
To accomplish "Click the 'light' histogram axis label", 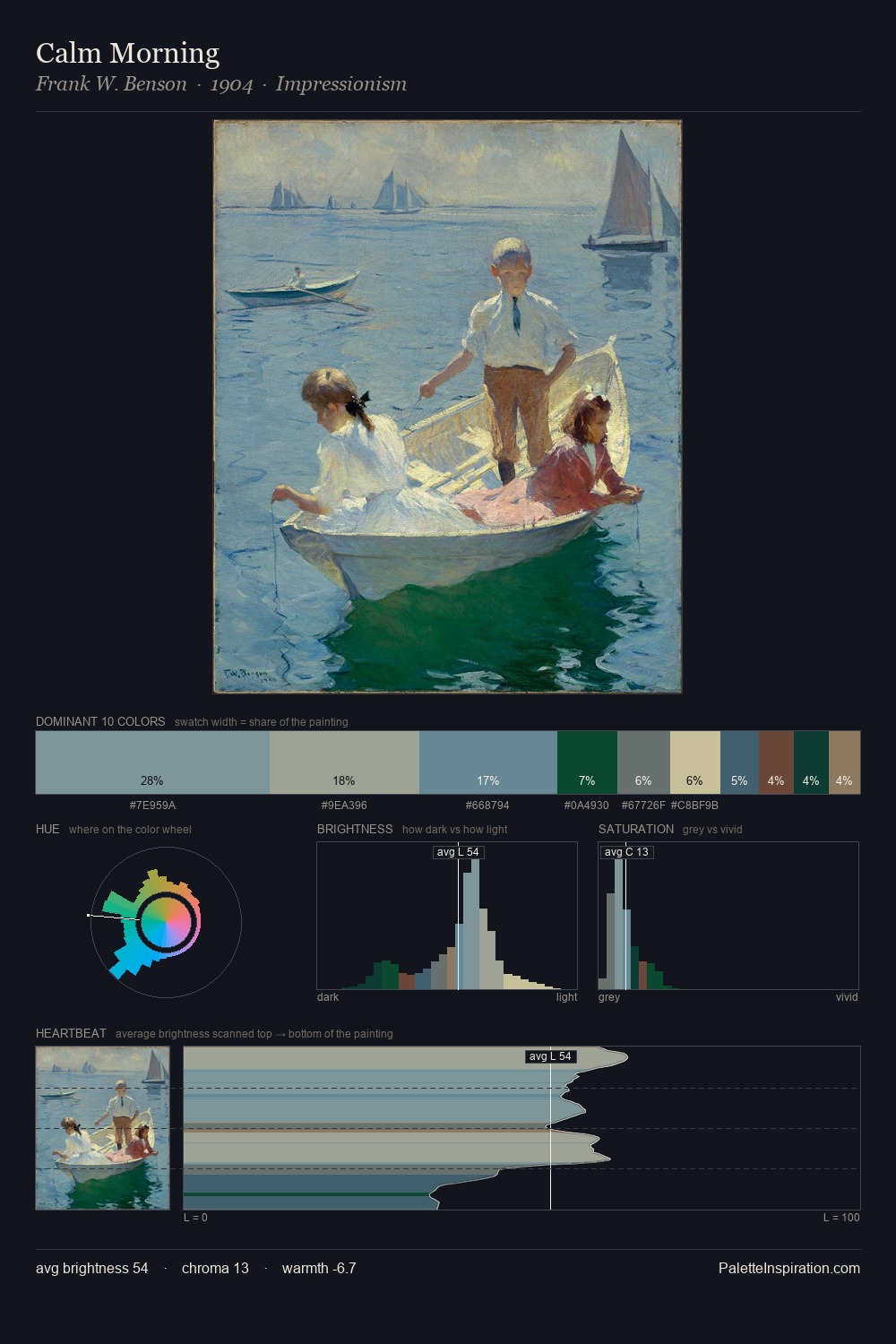I will coord(567,997).
